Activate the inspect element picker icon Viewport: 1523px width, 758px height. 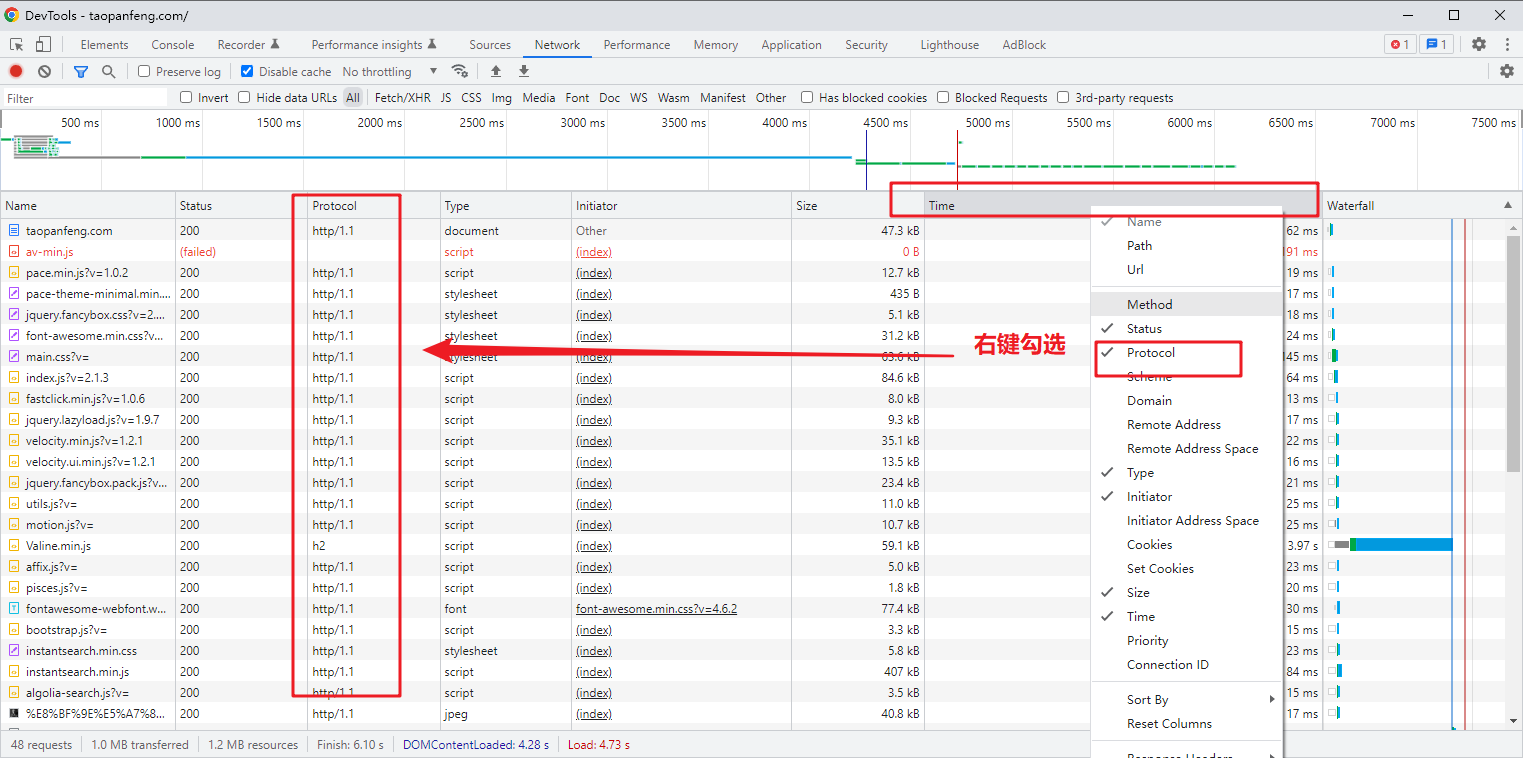17,44
